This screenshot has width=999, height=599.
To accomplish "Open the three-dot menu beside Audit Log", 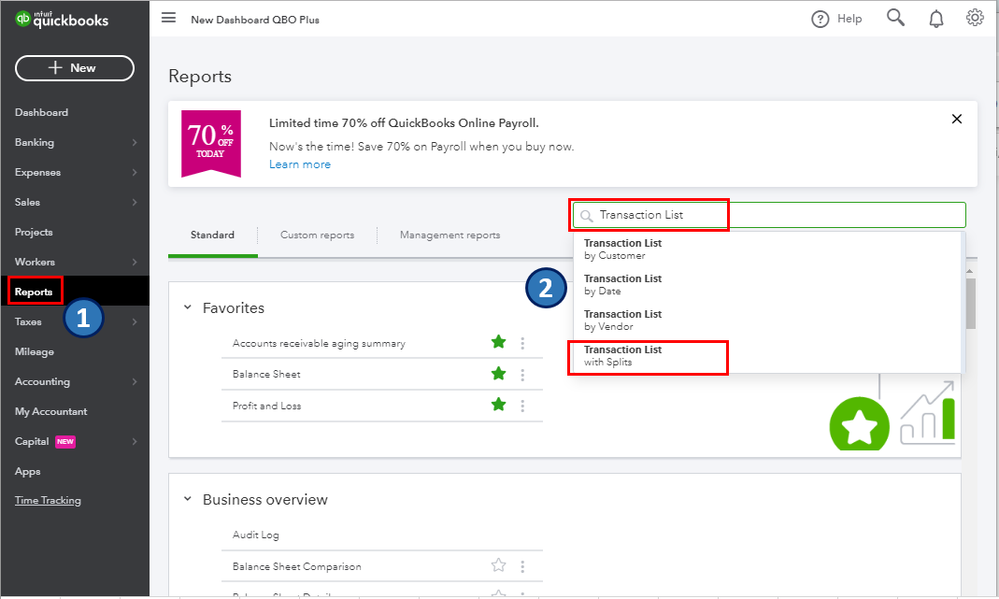I will (x=522, y=532).
